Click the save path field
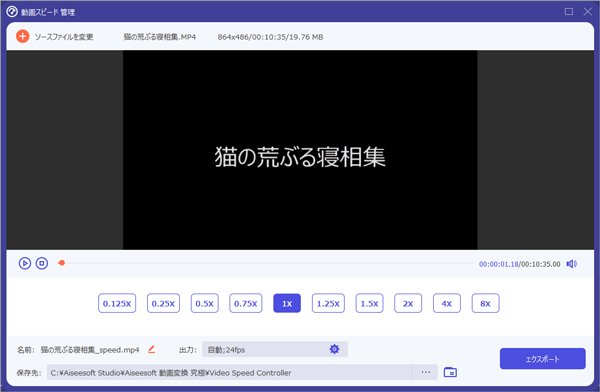Viewport: 600px width, 392px height. tap(229, 372)
